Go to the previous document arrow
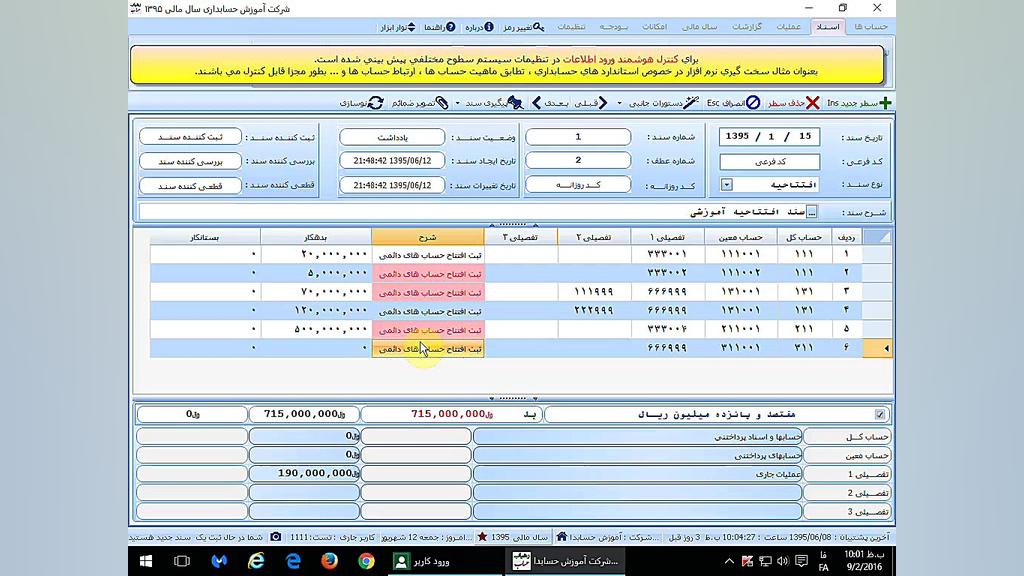 click(x=602, y=103)
